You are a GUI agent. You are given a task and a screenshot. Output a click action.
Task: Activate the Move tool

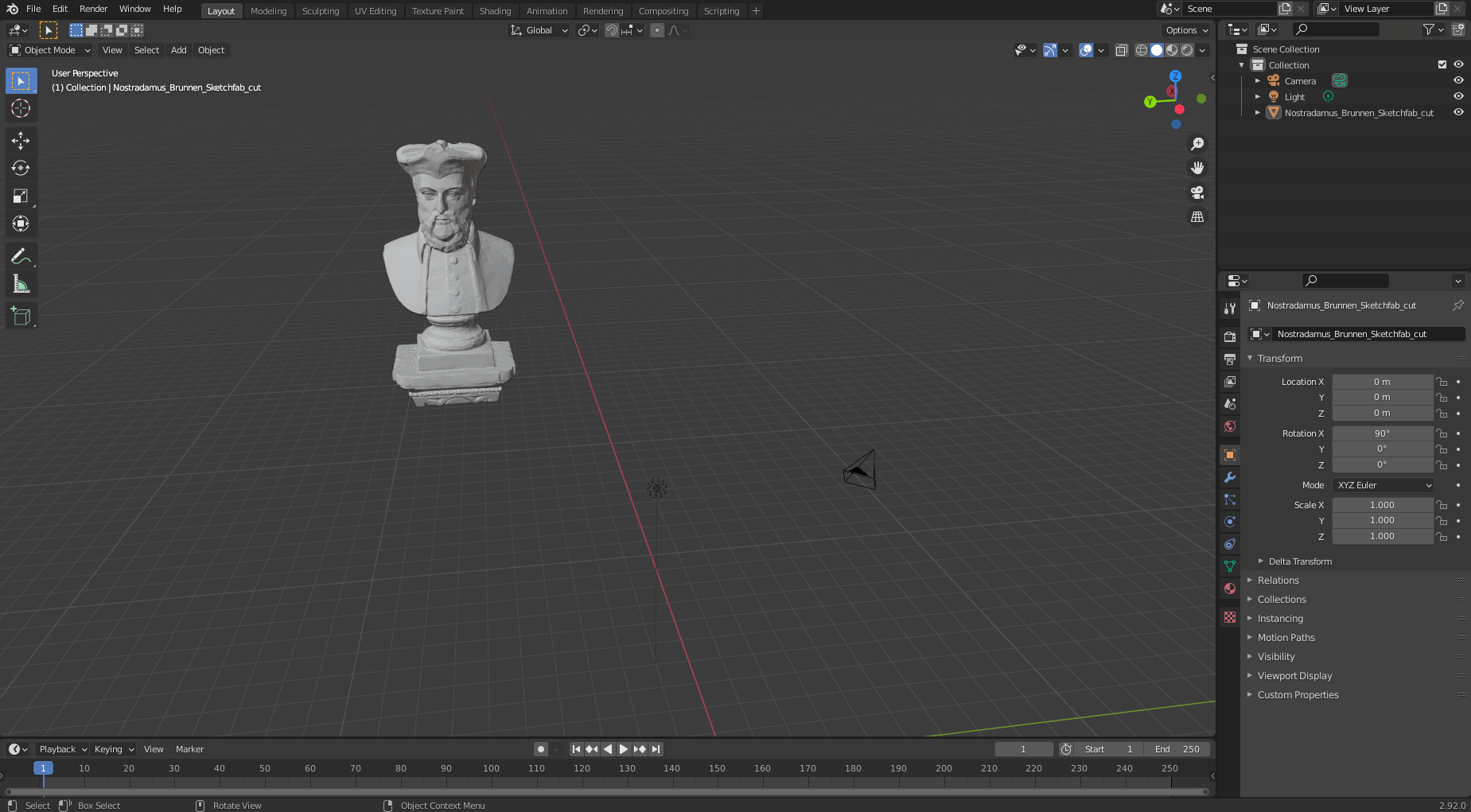click(x=21, y=141)
